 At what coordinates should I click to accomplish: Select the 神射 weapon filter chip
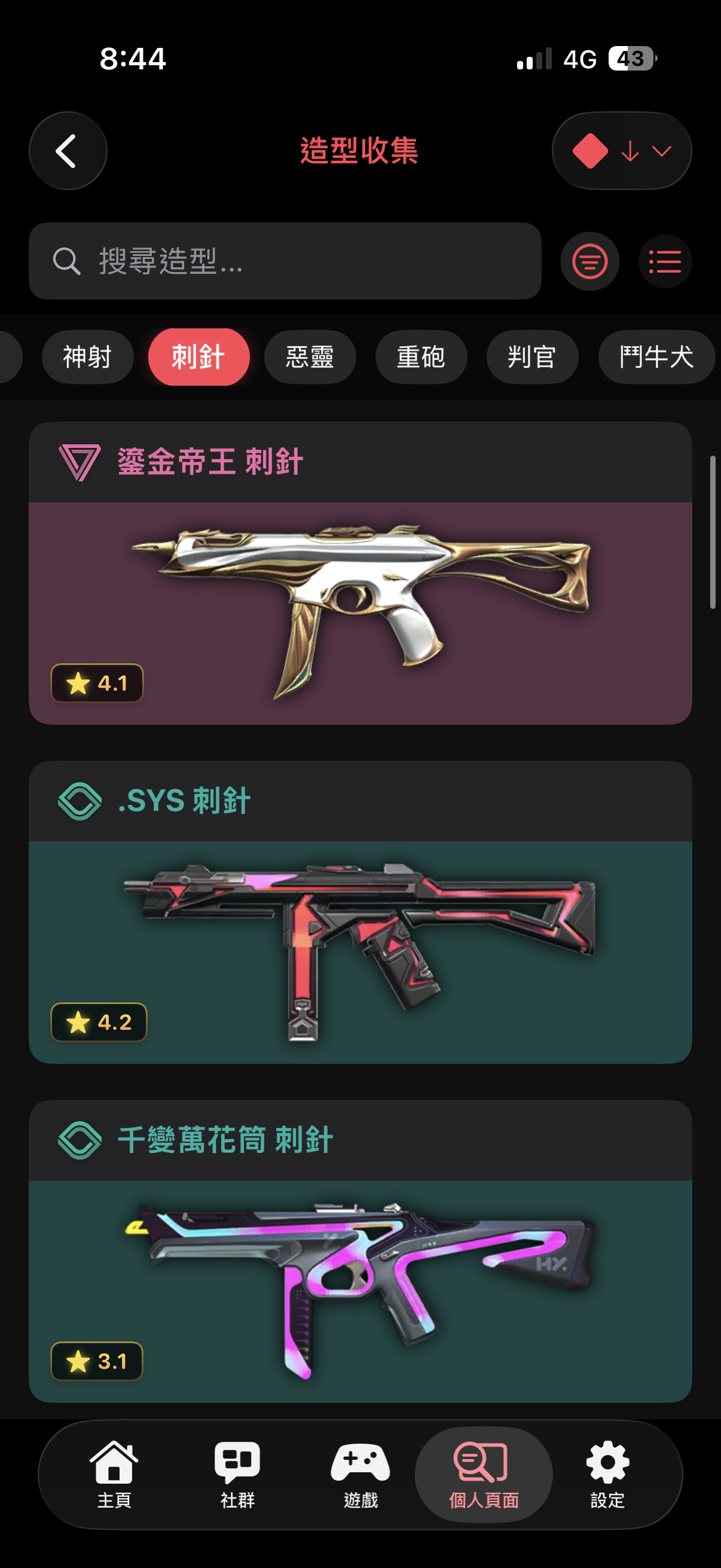click(88, 356)
